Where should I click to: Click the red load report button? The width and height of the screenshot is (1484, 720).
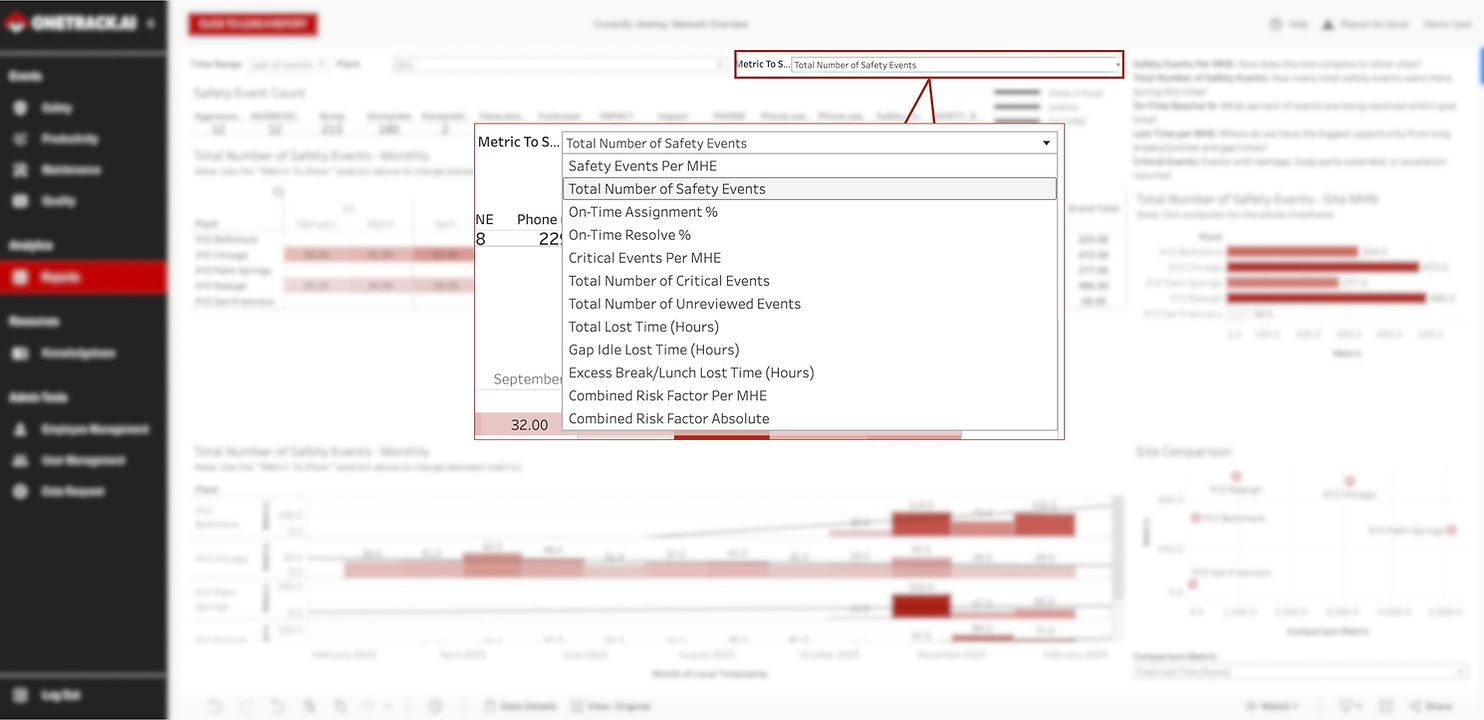[252, 24]
